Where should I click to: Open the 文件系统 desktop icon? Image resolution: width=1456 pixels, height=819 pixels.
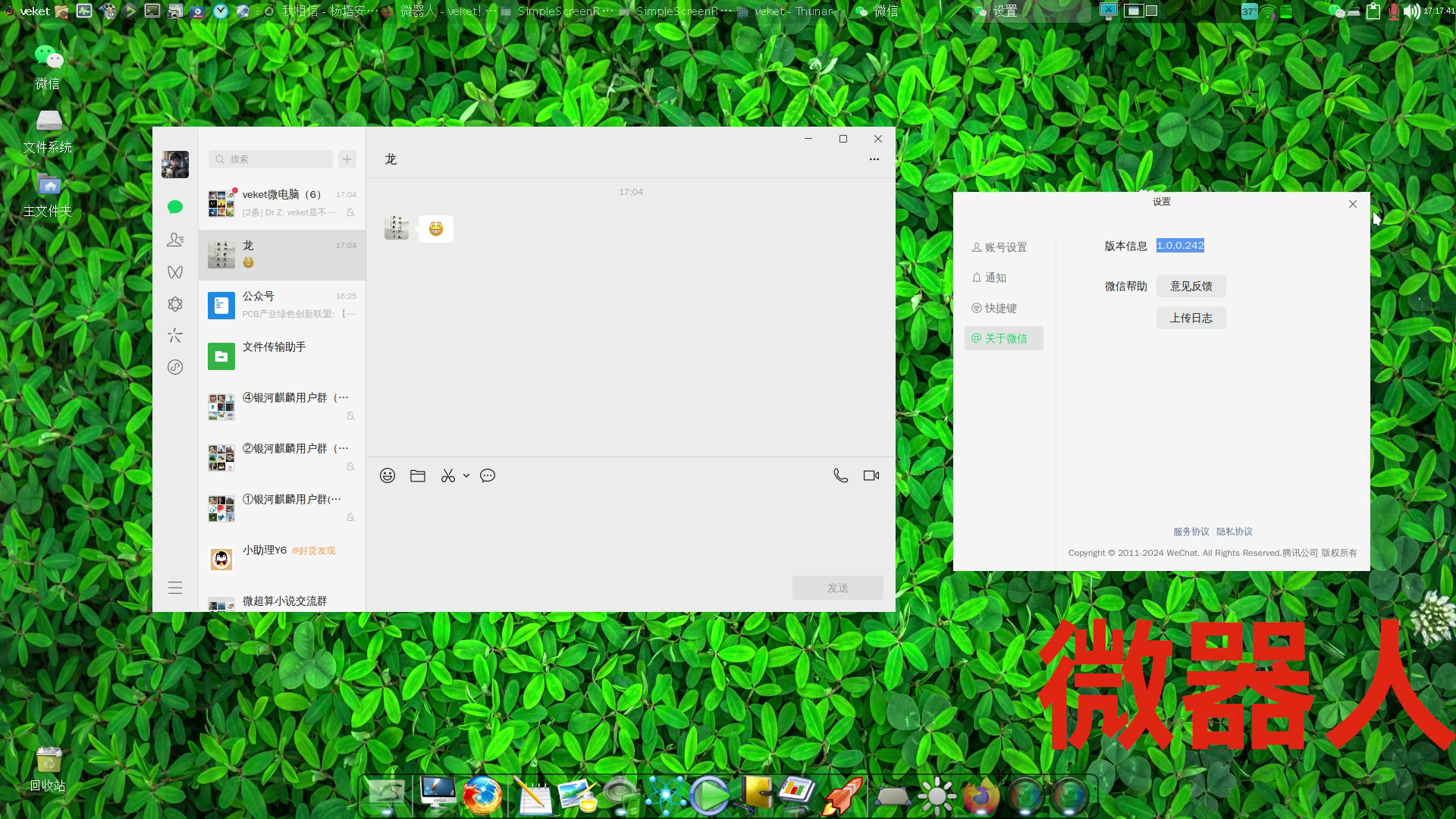pyautogui.click(x=48, y=132)
